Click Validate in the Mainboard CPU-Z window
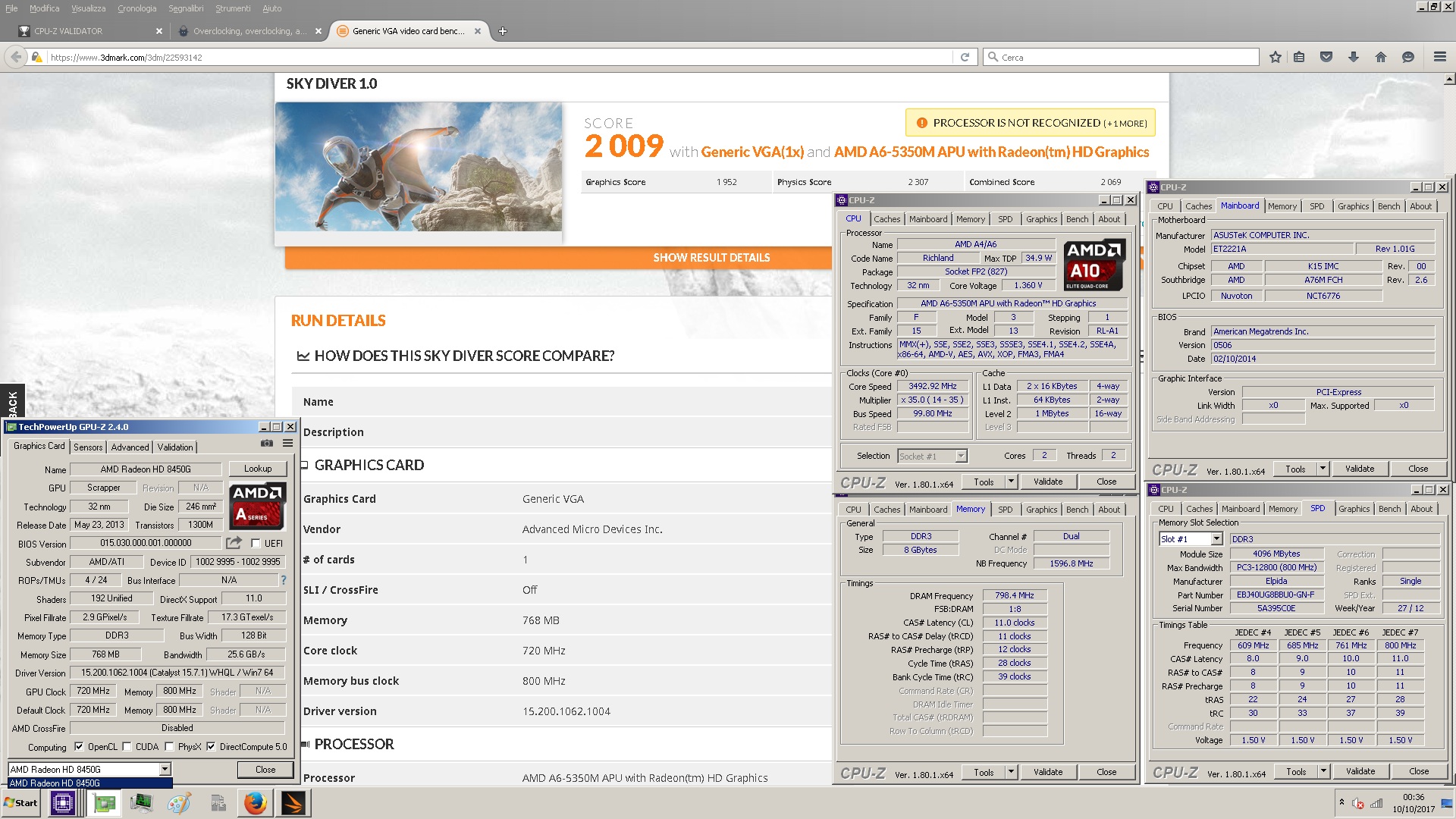This screenshot has height=819, width=1456. coord(1360,469)
